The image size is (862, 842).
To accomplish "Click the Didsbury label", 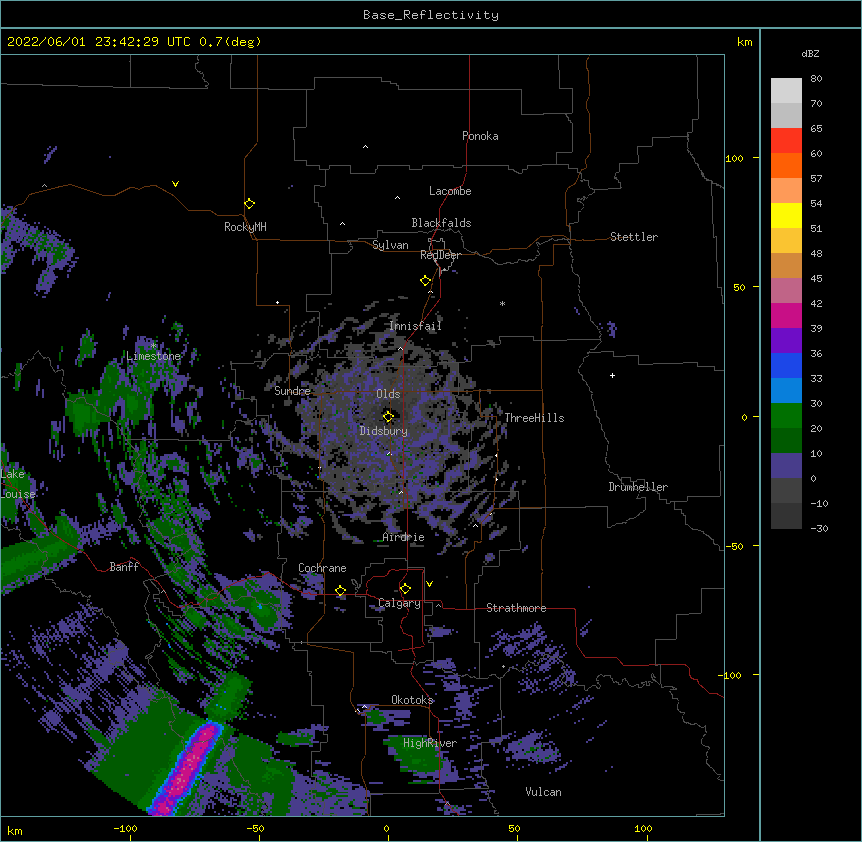I will click(x=383, y=431).
